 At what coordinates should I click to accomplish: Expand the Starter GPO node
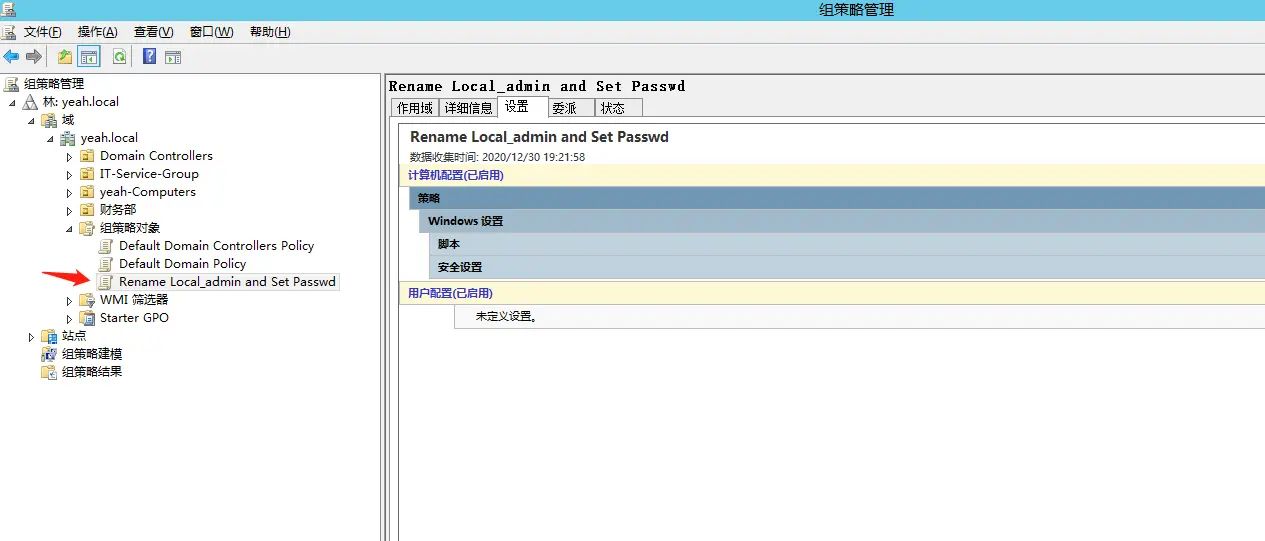70,319
